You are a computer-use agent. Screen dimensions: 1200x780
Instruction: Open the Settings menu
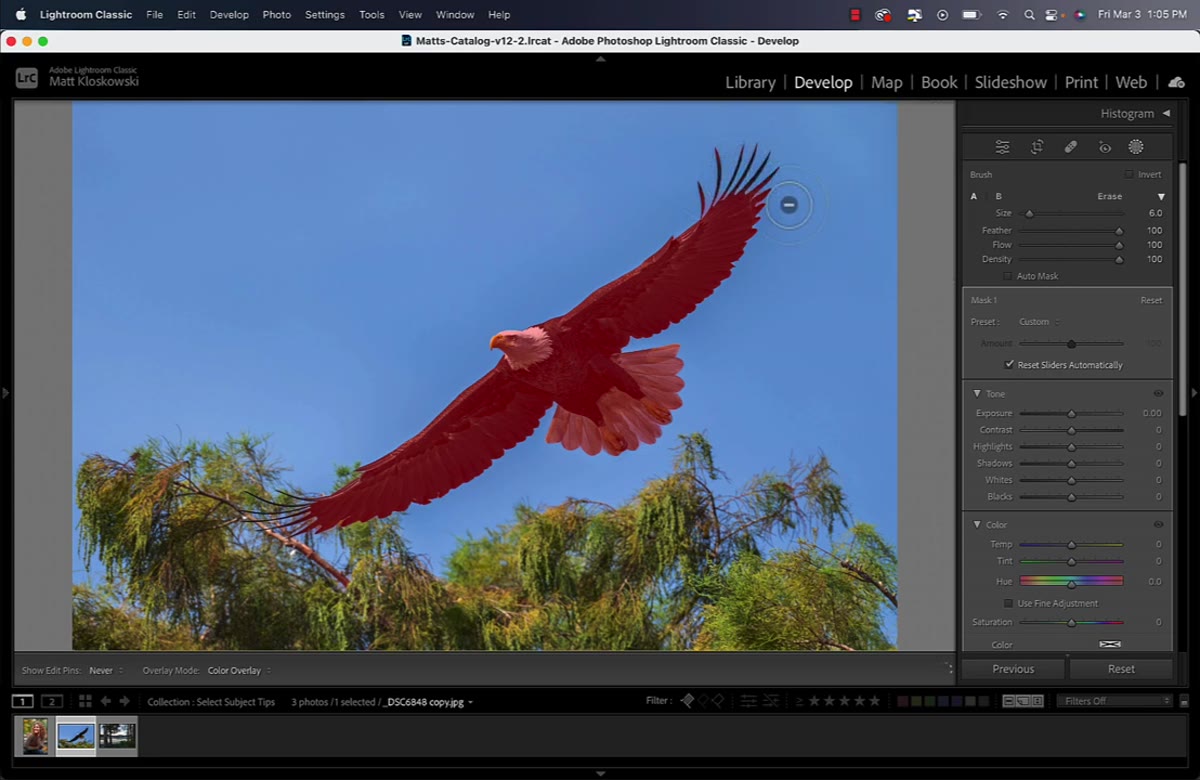click(325, 15)
